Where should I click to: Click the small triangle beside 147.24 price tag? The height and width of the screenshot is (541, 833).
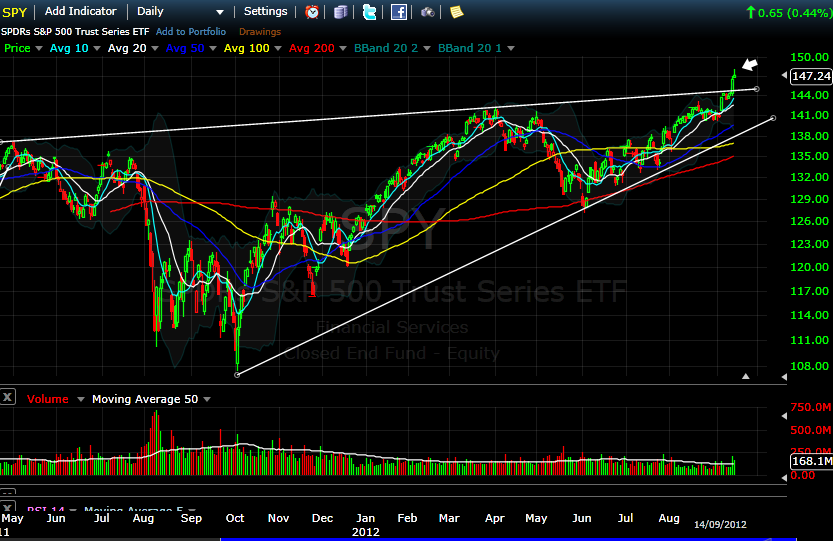(x=784, y=75)
